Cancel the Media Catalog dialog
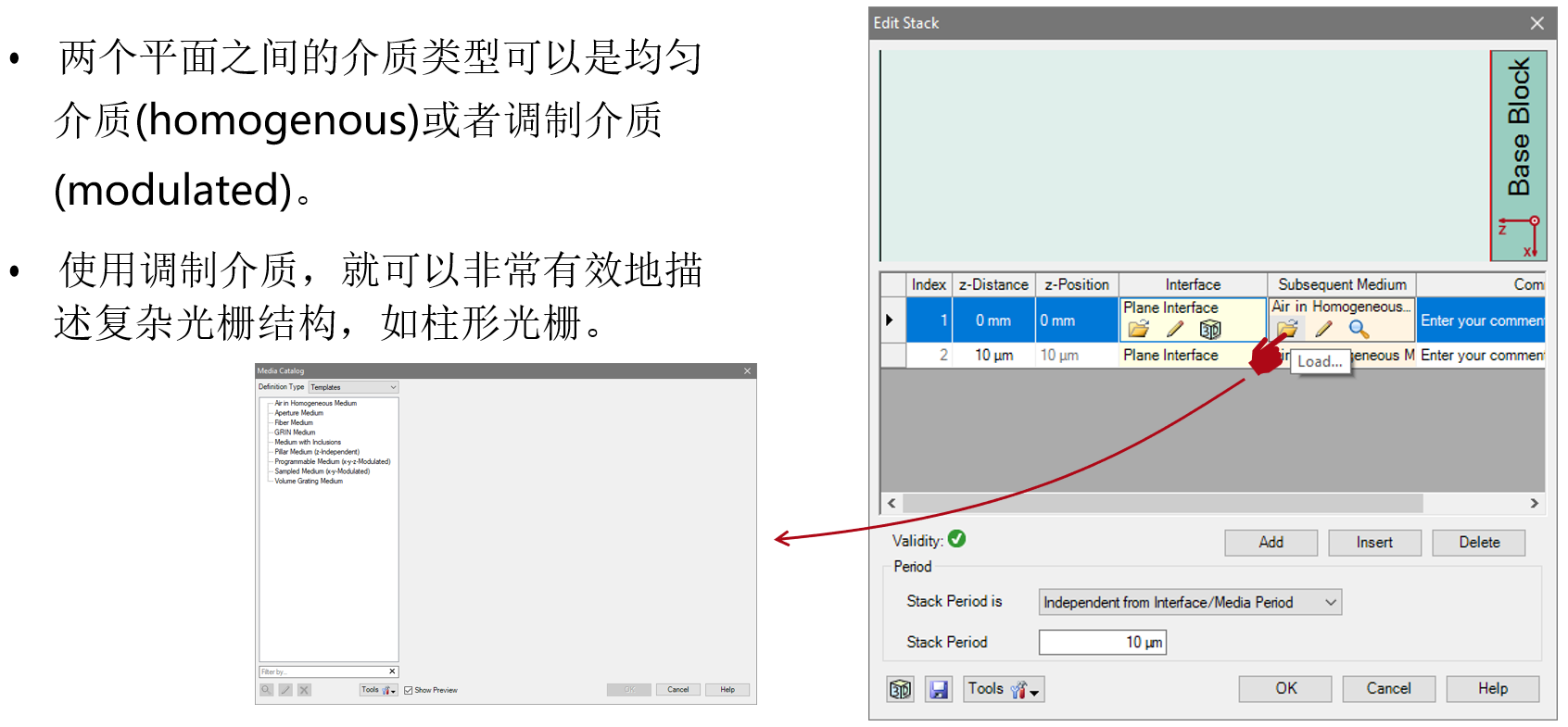This screenshot has width=1568, height=727. pos(678,690)
